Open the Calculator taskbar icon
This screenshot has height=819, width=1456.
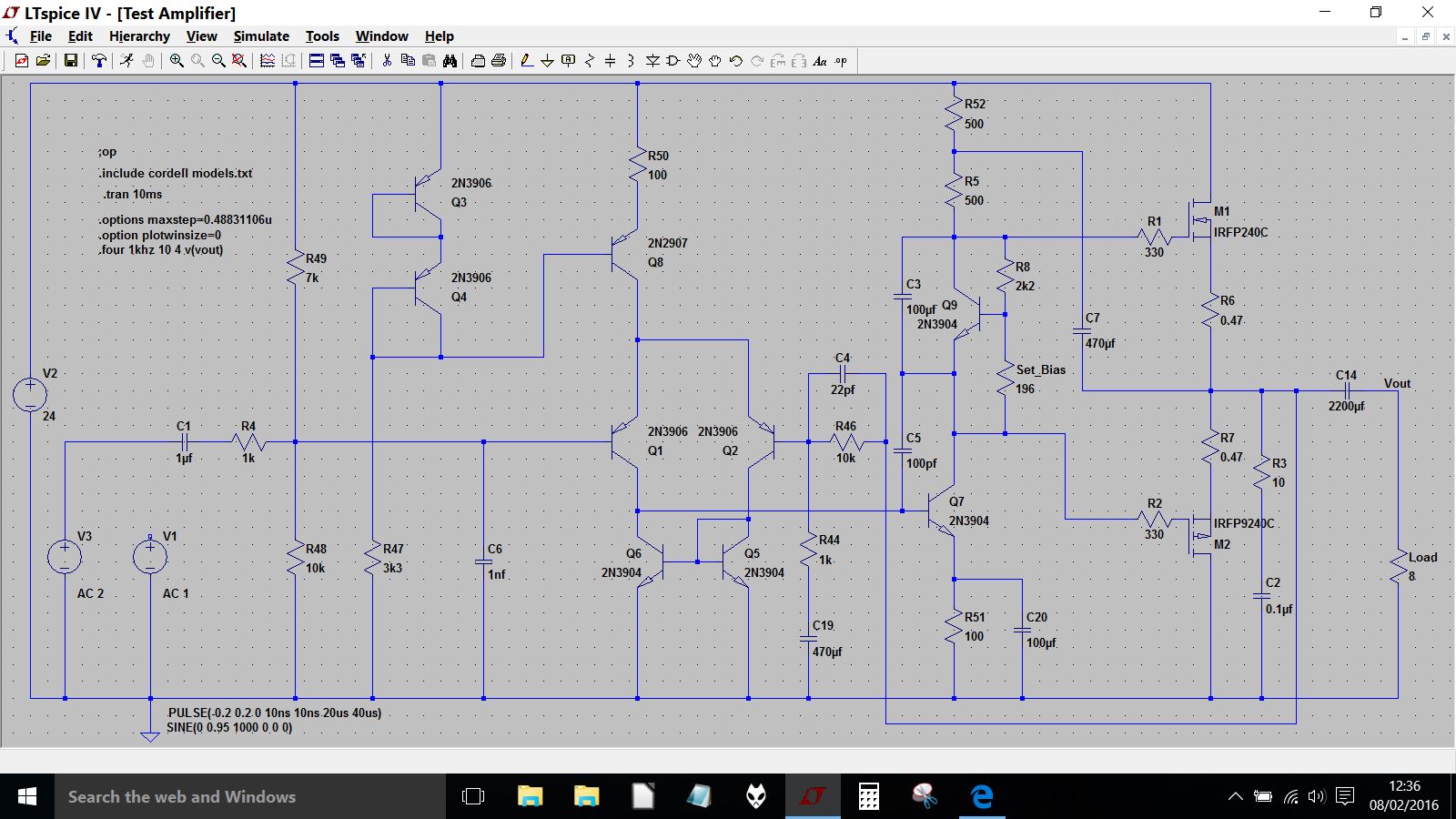869,796
